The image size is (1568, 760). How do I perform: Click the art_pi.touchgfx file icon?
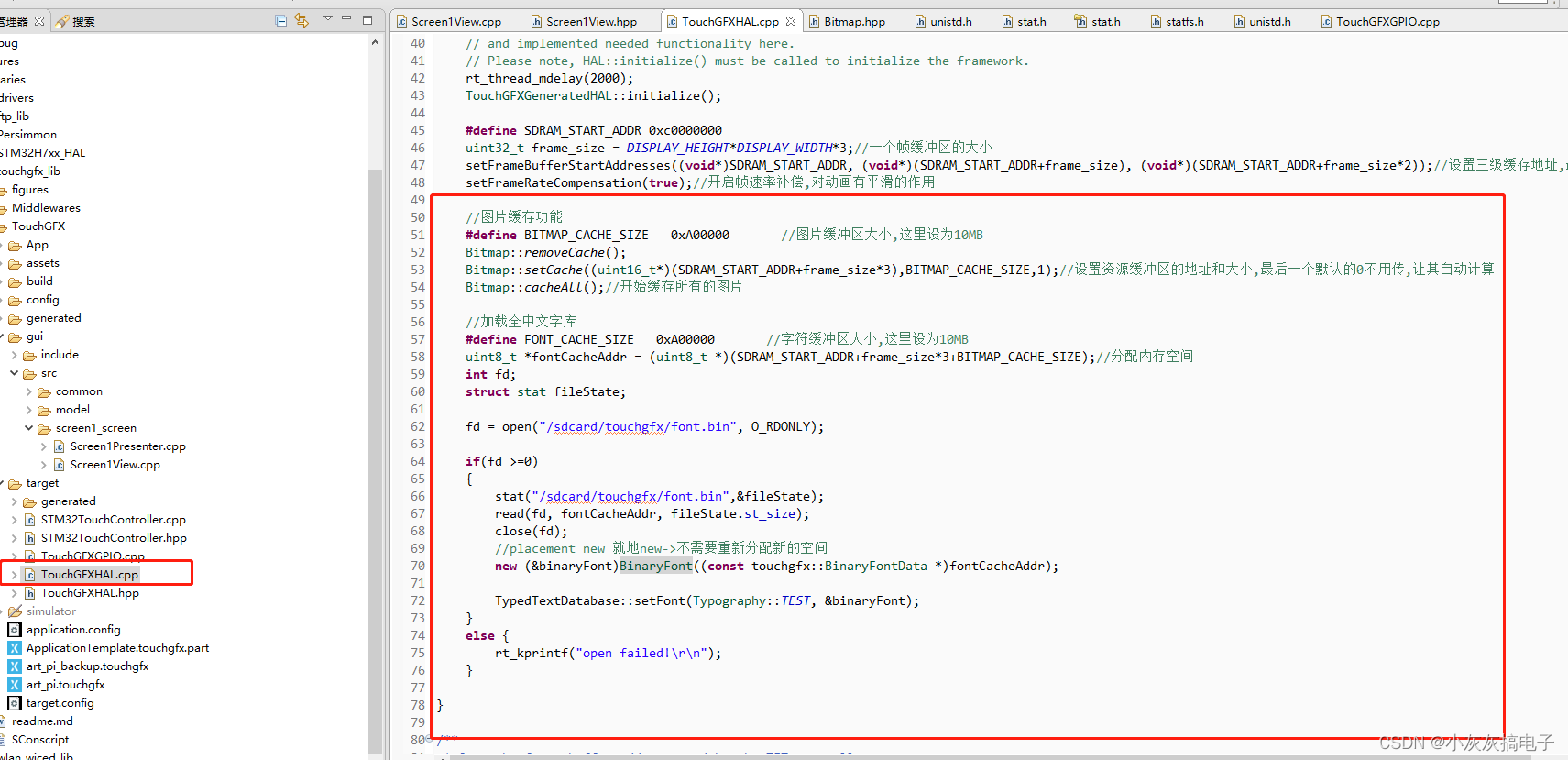(x=15, y=685)
